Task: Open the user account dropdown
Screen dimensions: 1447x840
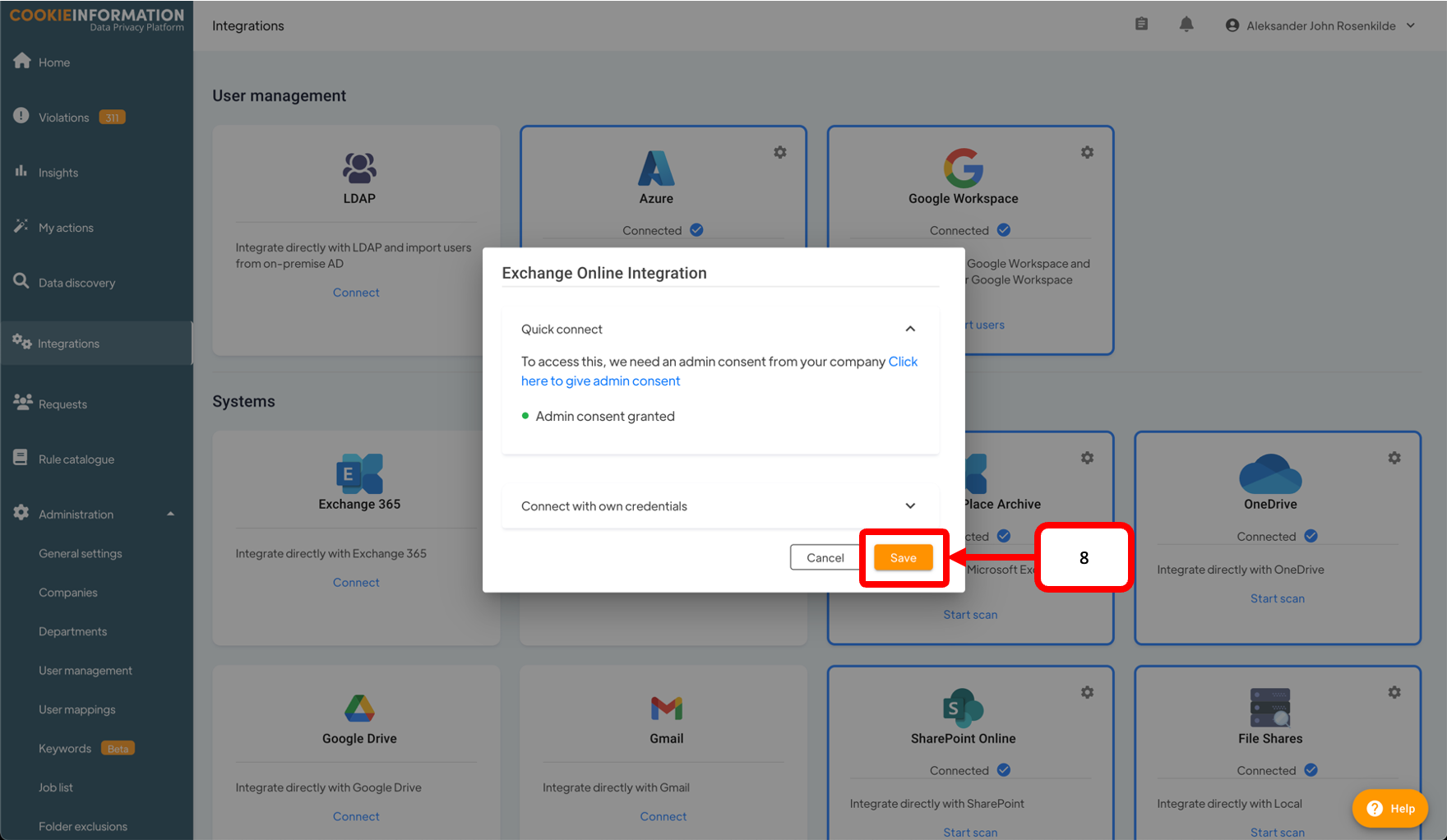Action: [1320, 25]
